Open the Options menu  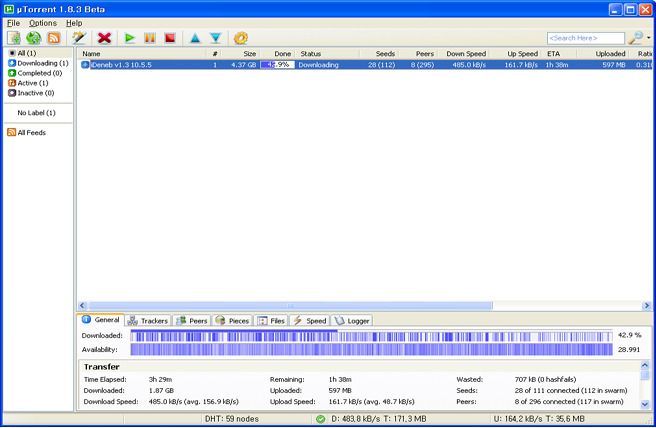[43, 23]
